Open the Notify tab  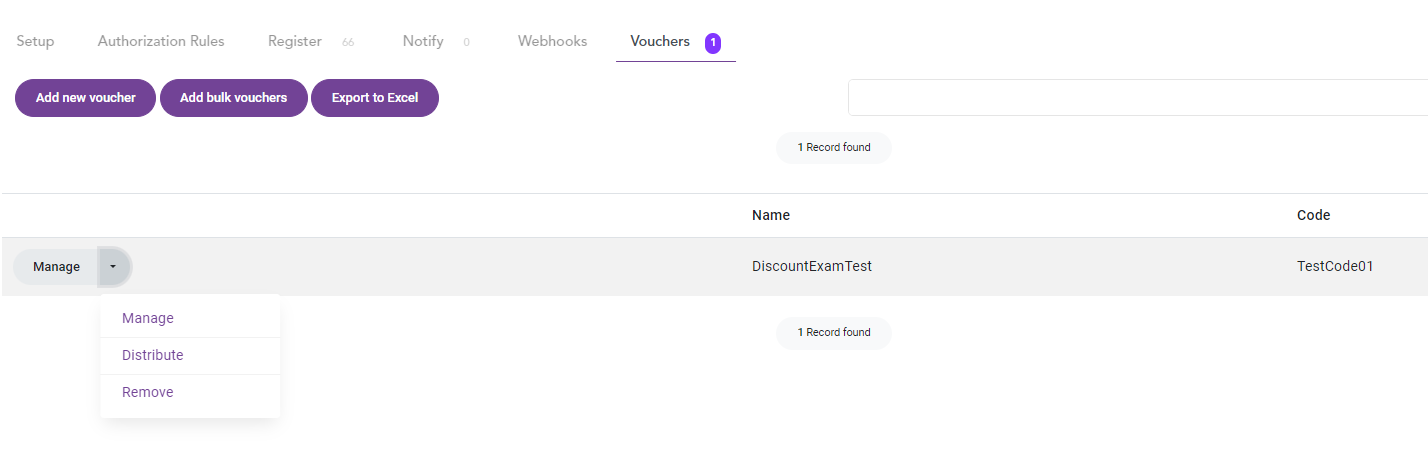click(423, 42)
